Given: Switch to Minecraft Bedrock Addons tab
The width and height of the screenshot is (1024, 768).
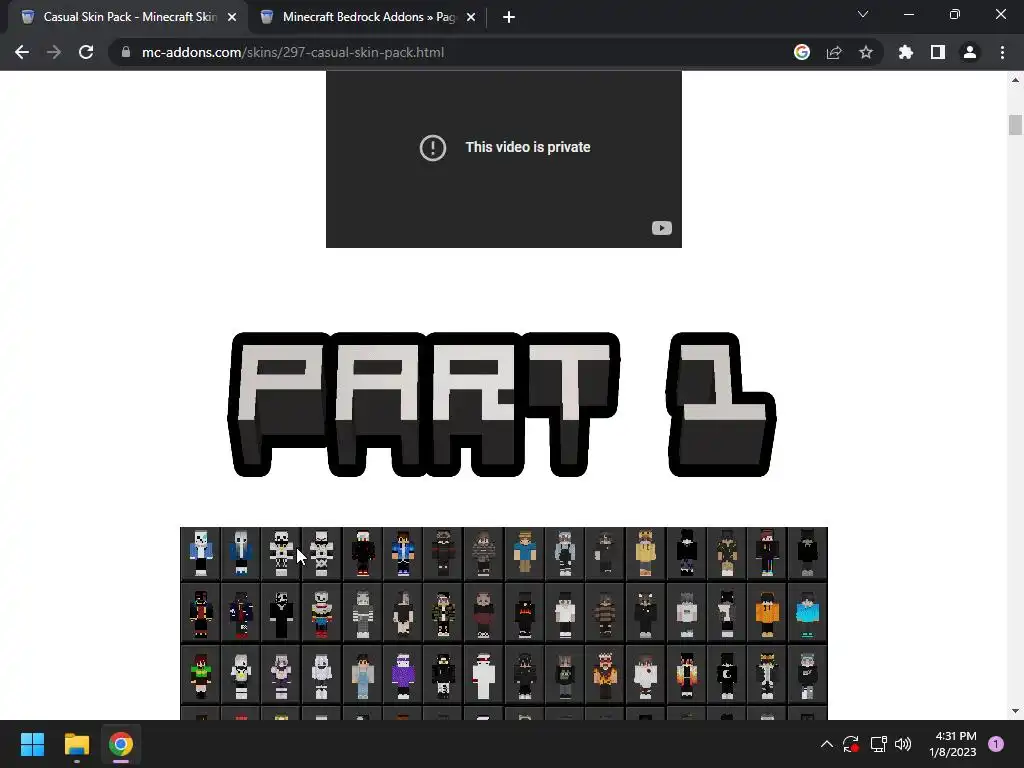Looking at the screenshot, I should pos(368,17).
